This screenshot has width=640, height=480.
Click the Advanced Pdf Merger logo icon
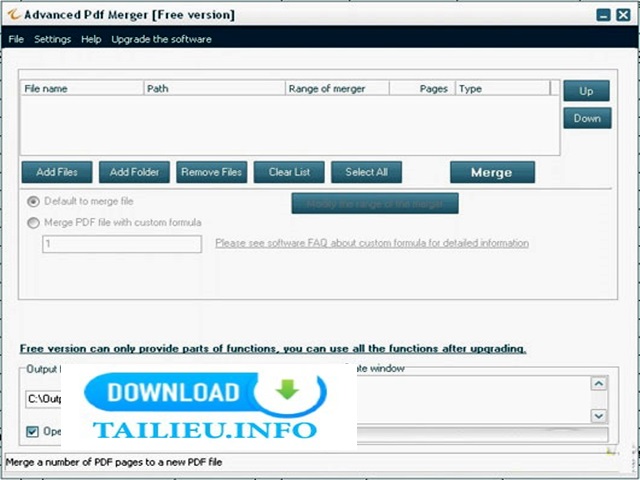pos(14,15)
